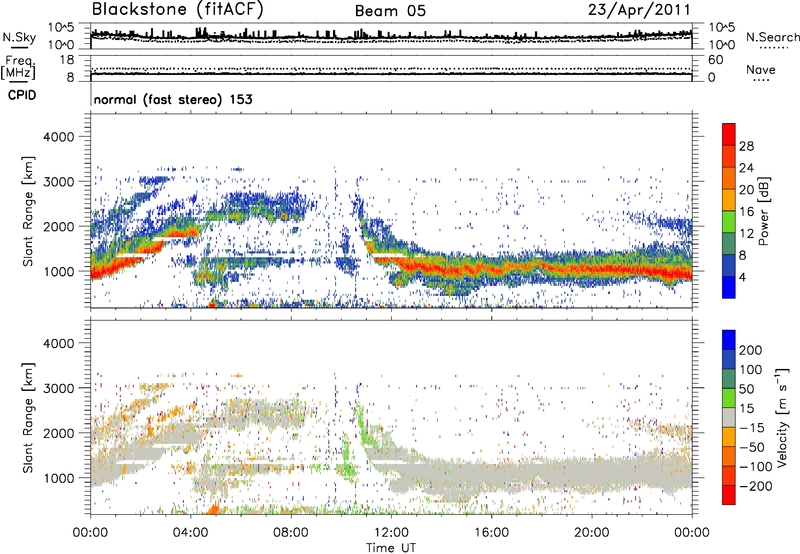Click the "28" label on power colorbar
800x554 pixels.
click(746, 146)
